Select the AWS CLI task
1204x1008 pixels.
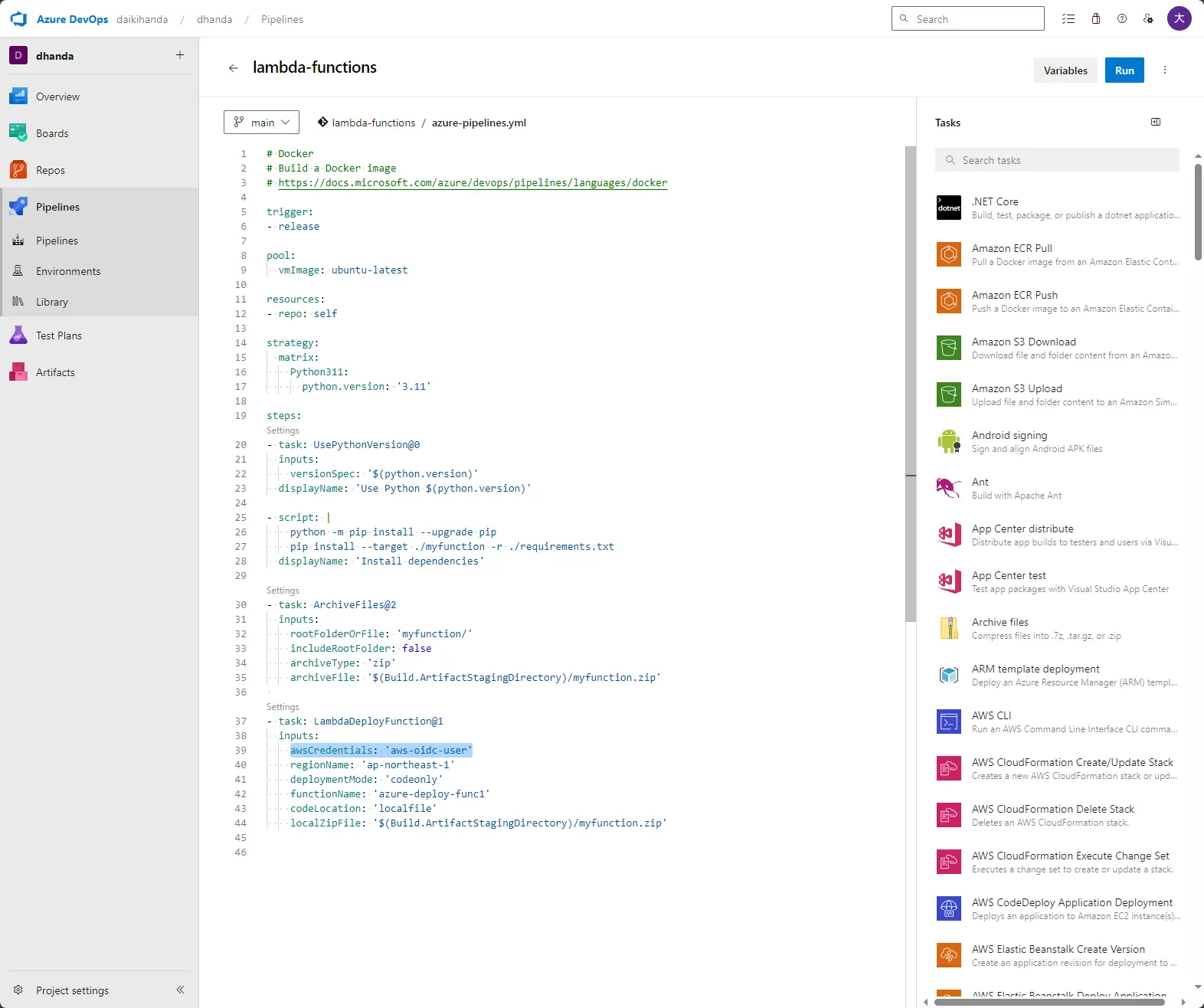tap(1057, 722)
